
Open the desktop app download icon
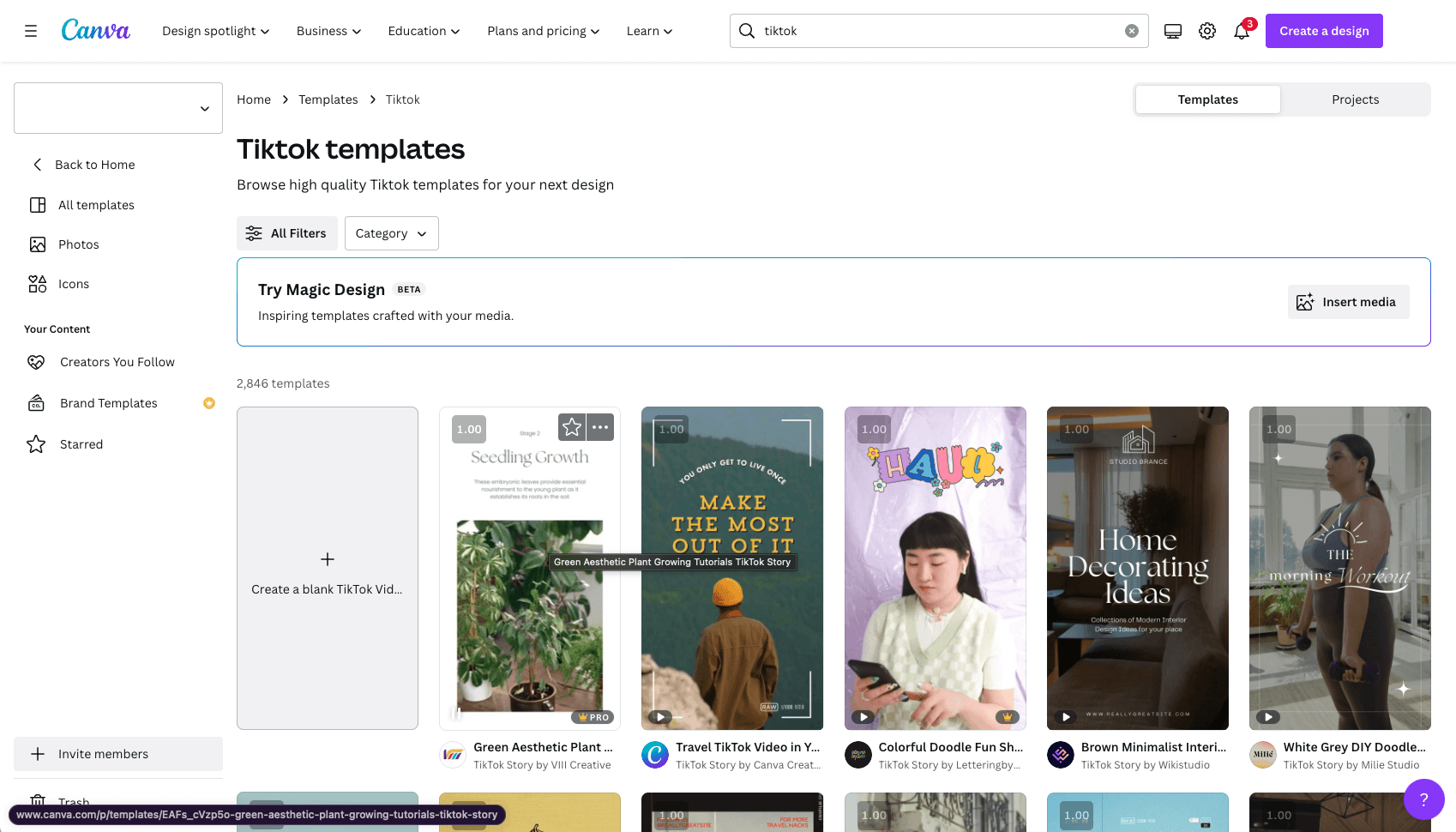[x=1173, y=31]
